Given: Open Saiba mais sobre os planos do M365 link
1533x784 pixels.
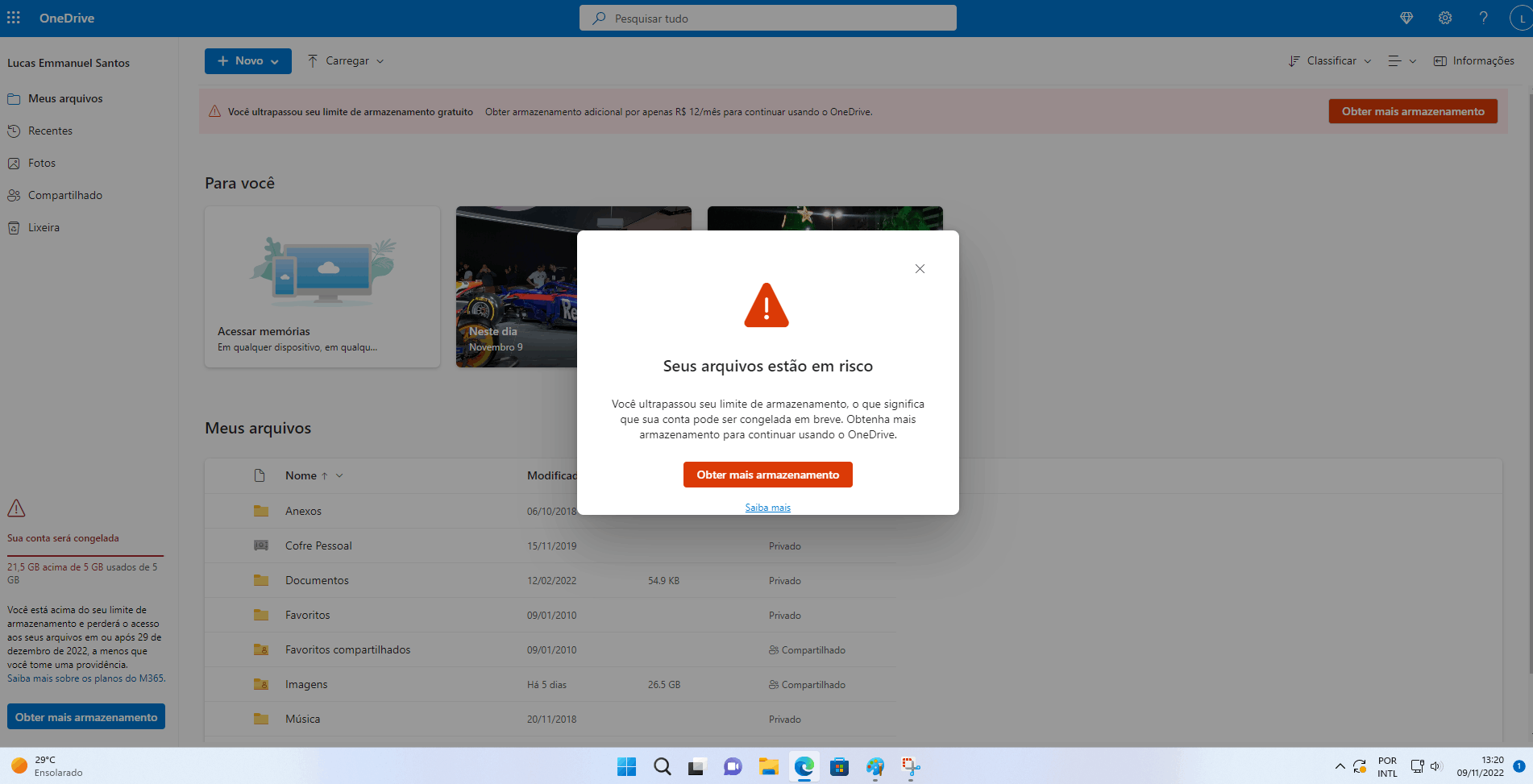Looking at the screenshot, I should click(86, 678).
